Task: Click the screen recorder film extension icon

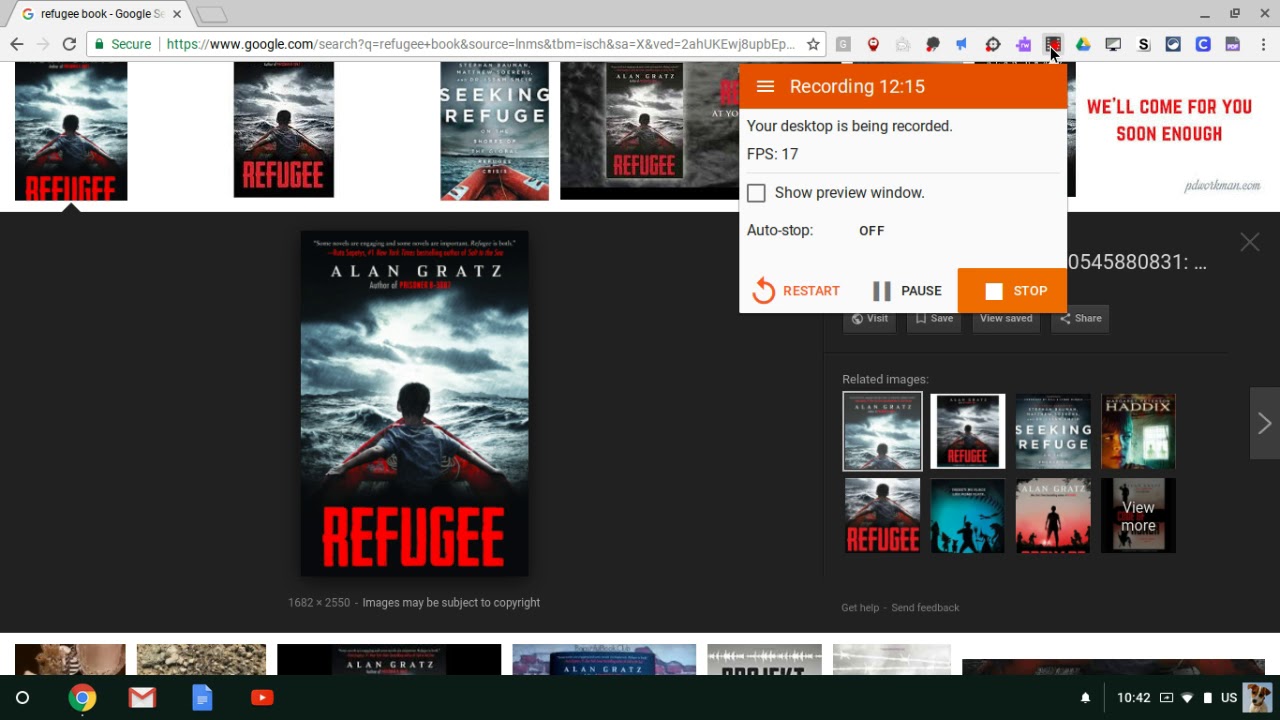Action: tap(1053, 44)
